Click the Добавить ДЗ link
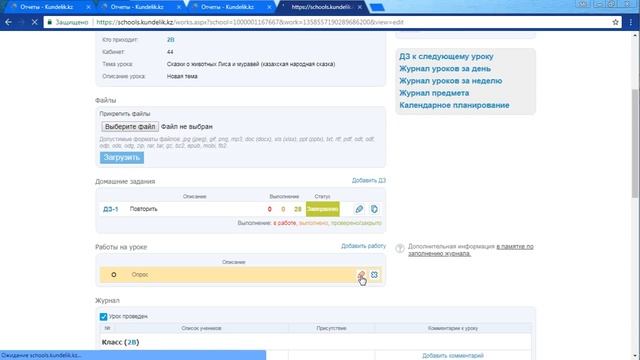This screenshot has width=640, height=360. point(369,180)
